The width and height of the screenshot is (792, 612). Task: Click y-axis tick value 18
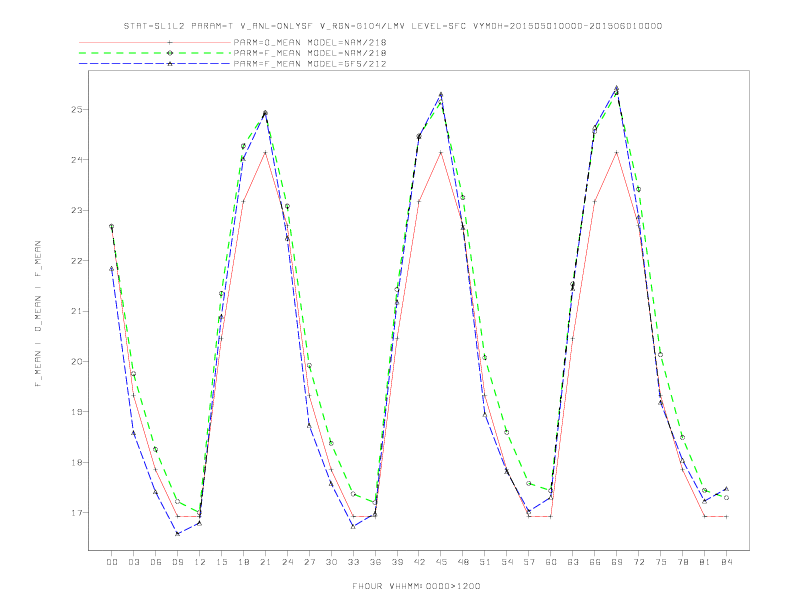pyautogui.click(x=77, y=463)
